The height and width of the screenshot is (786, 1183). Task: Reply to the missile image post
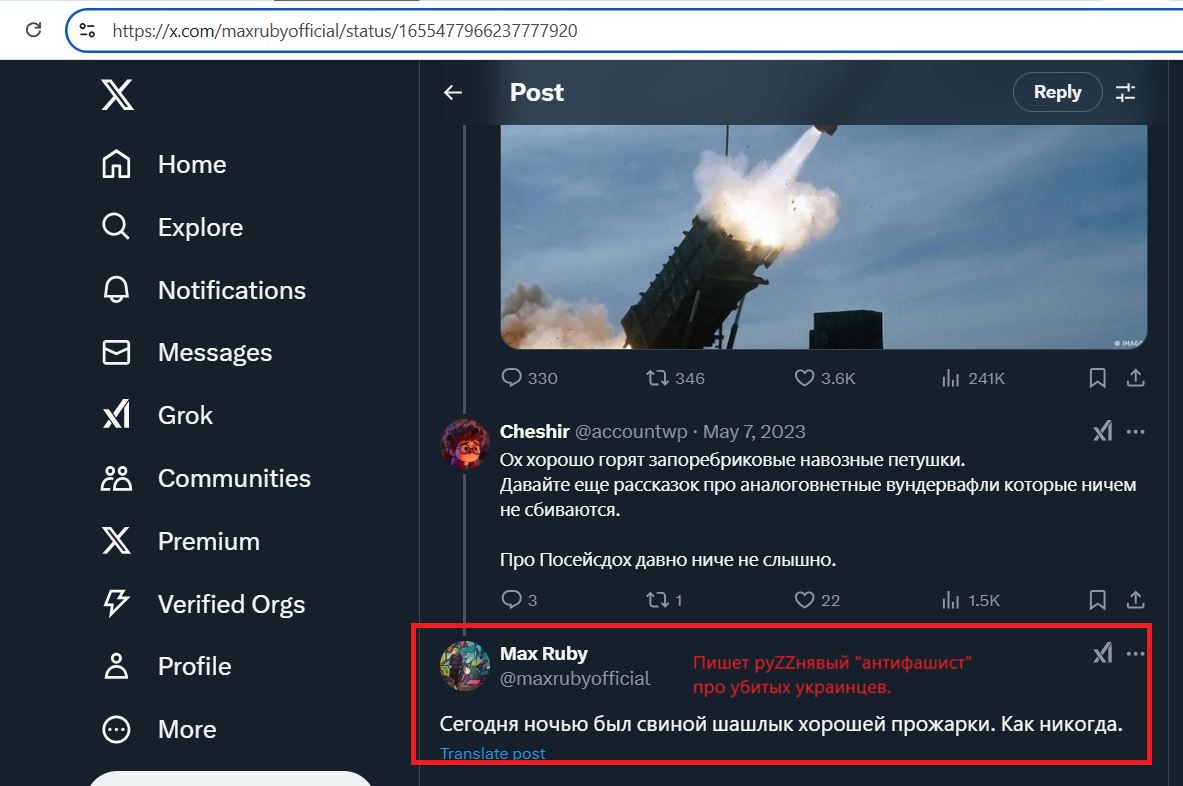pyautogui.click(x=529, y=377)
